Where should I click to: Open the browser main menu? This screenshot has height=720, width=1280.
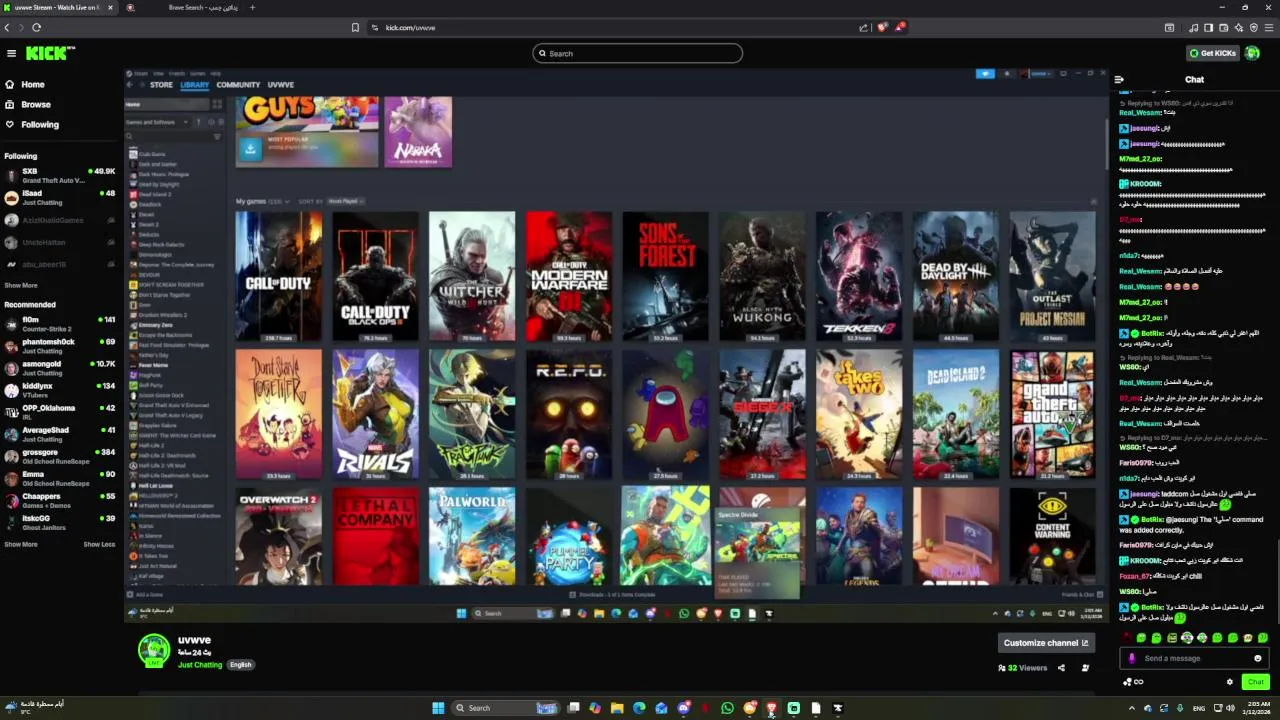click(1269, 28)
